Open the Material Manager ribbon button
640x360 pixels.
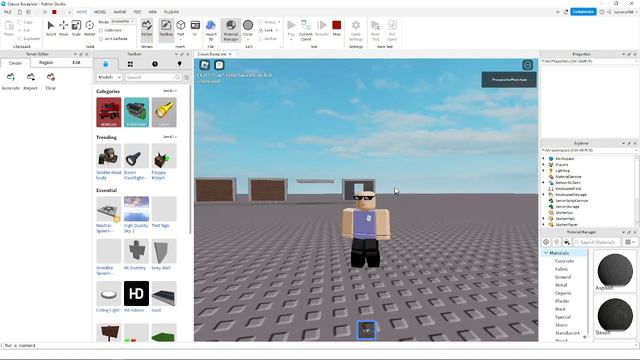231,29
